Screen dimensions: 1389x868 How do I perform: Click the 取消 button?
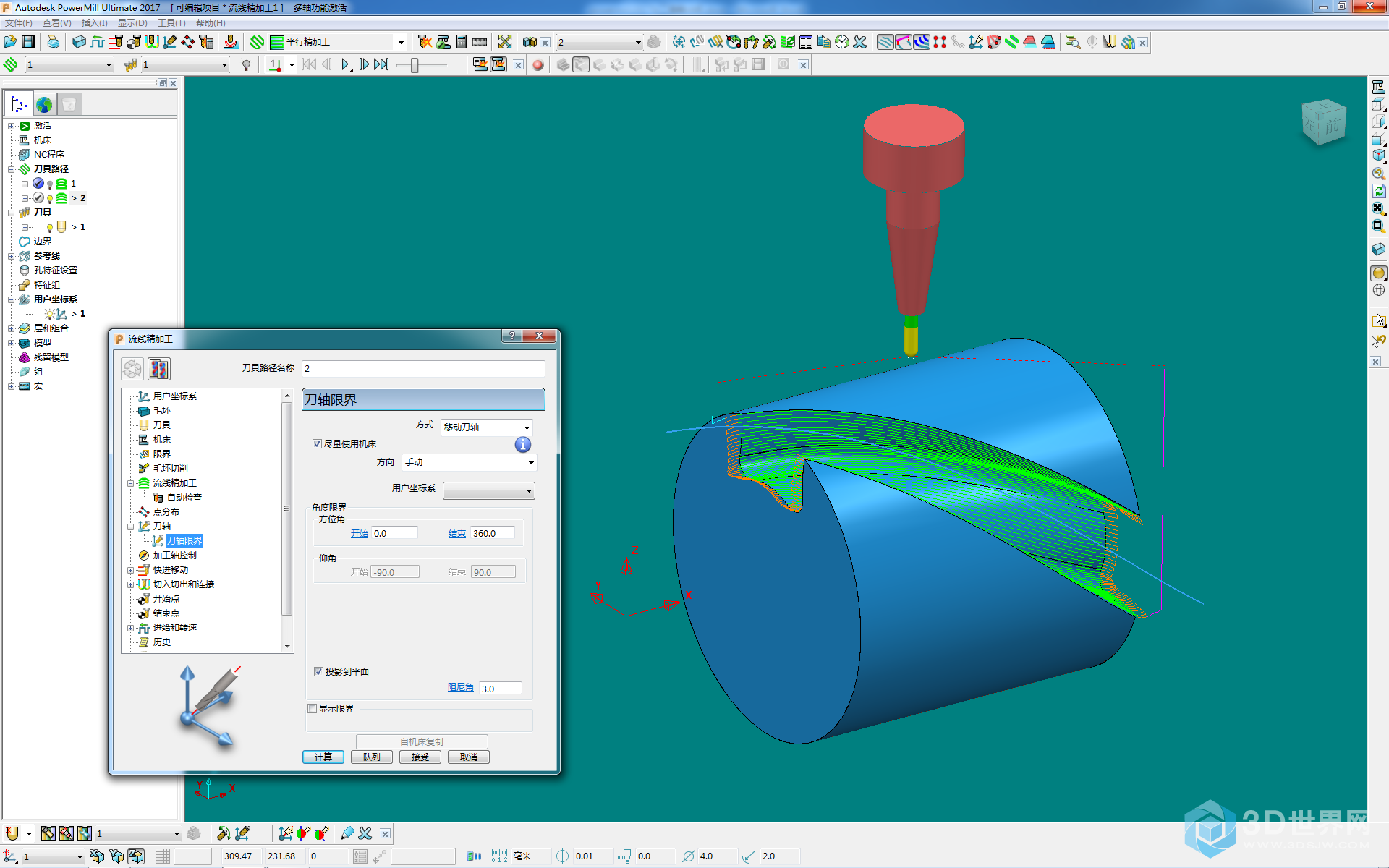click(x=469, y=757)
